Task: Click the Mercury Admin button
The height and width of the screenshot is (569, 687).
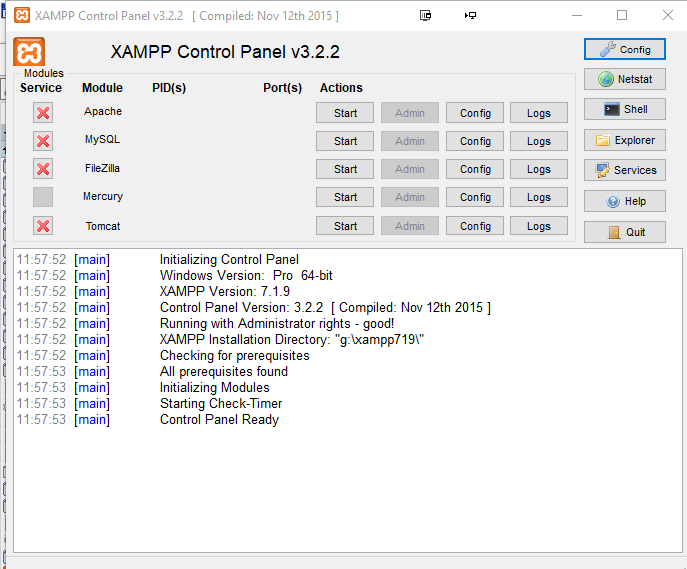Action: [410, 197]
